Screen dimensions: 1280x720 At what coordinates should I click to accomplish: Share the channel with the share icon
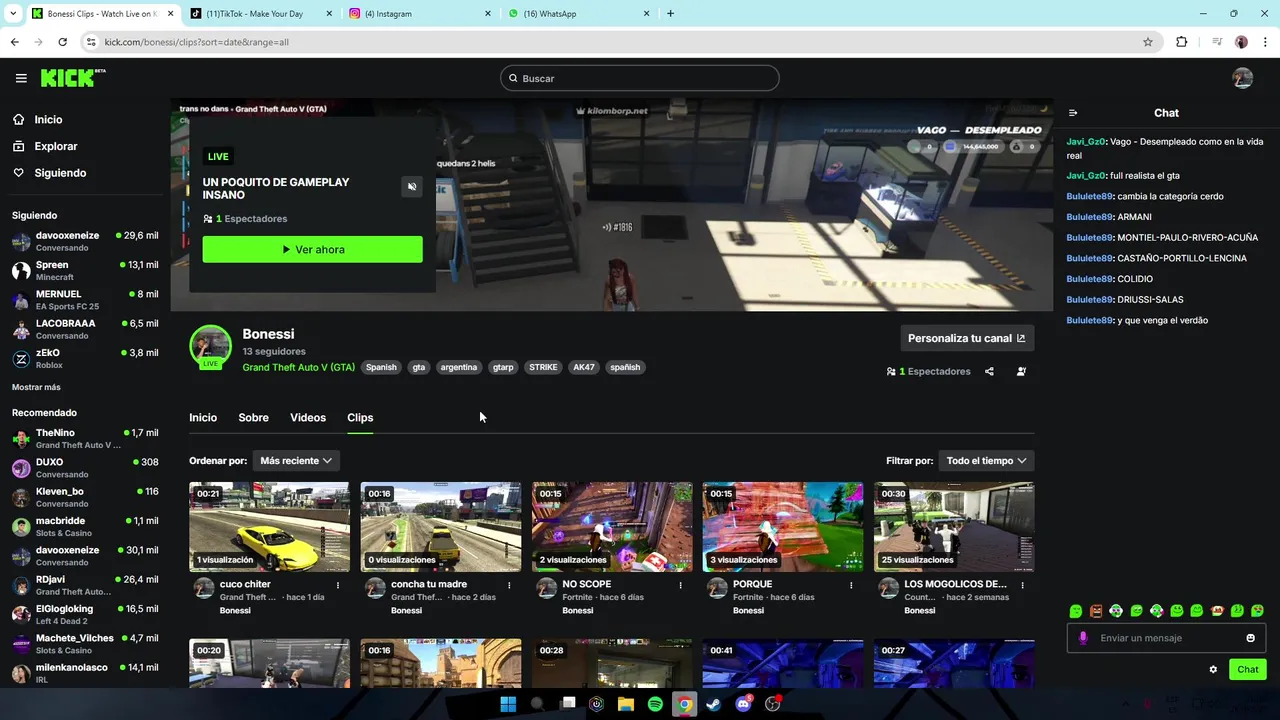[989, 371]
